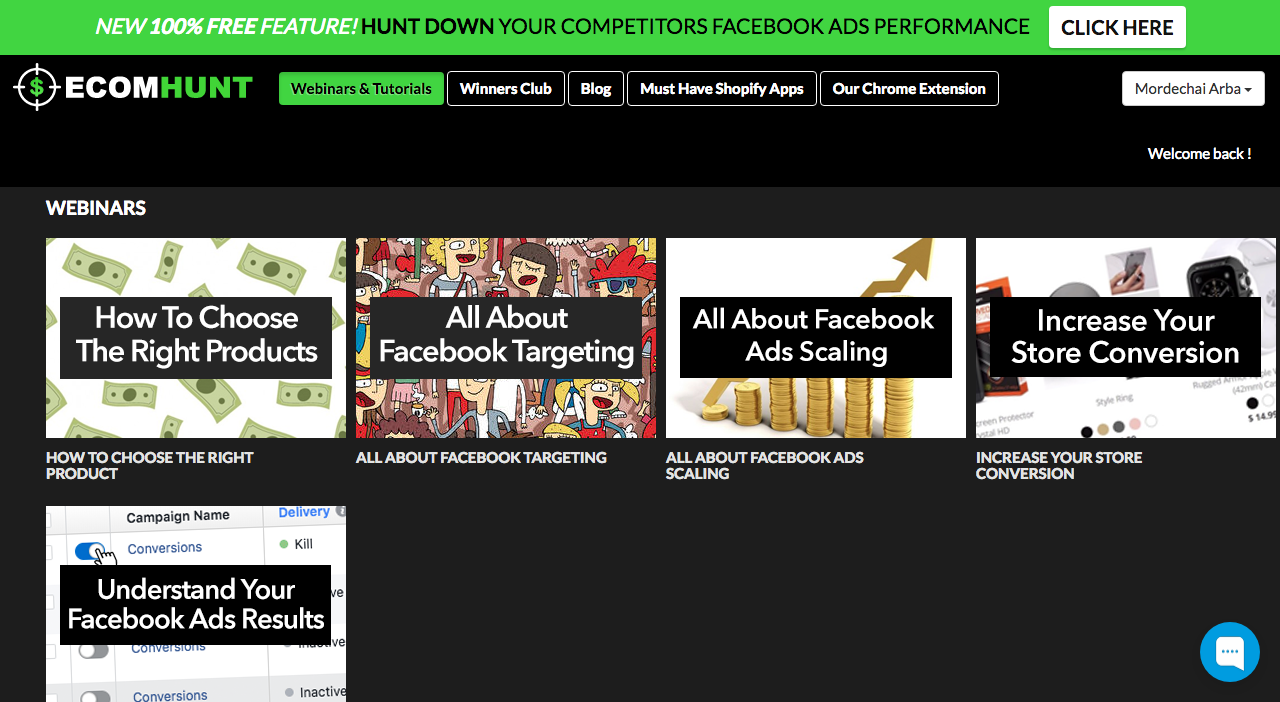Open the Blog page

point(596,88)
